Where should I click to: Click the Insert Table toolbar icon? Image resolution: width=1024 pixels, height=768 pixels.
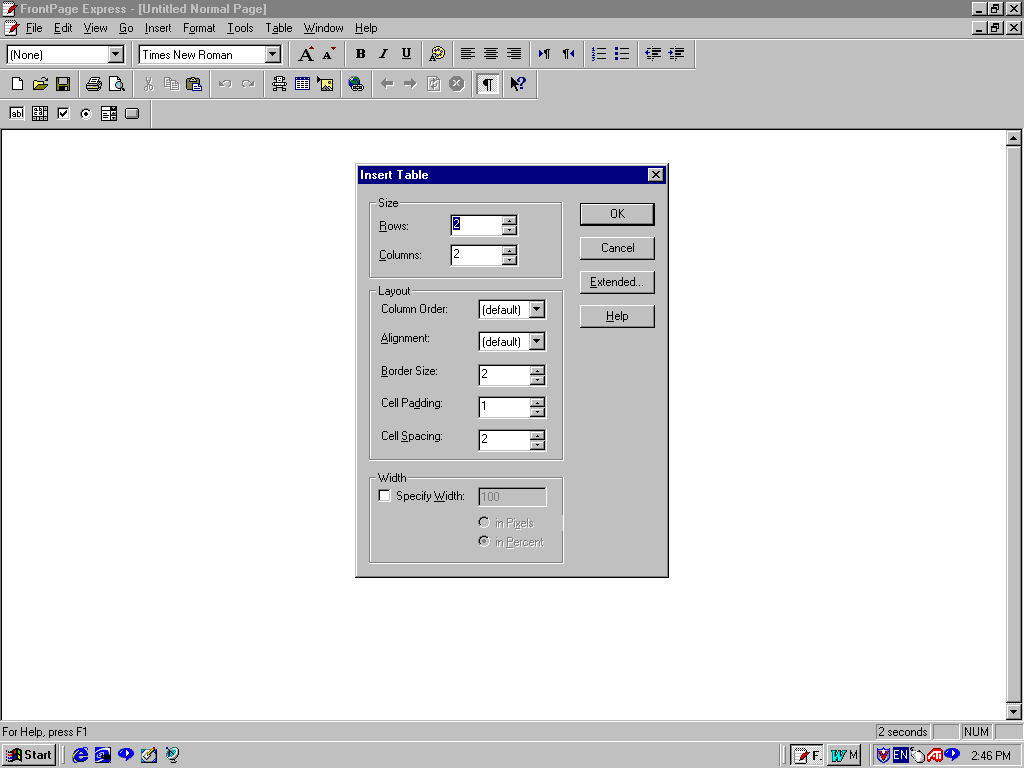coord(302,84)
